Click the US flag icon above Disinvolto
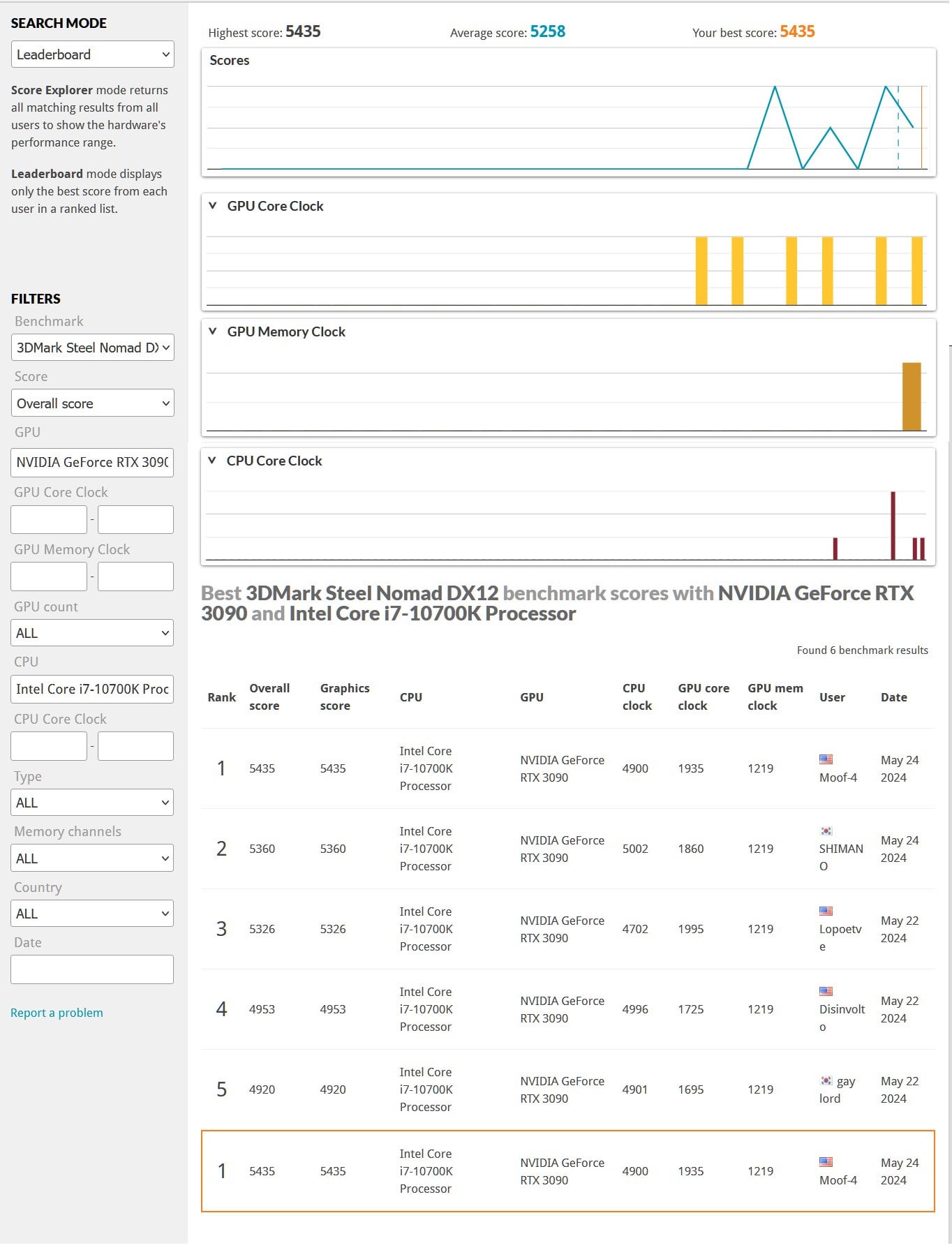The width and height of the screenshot is (952, 1250). pyautogui.click(x=826, y=991)
